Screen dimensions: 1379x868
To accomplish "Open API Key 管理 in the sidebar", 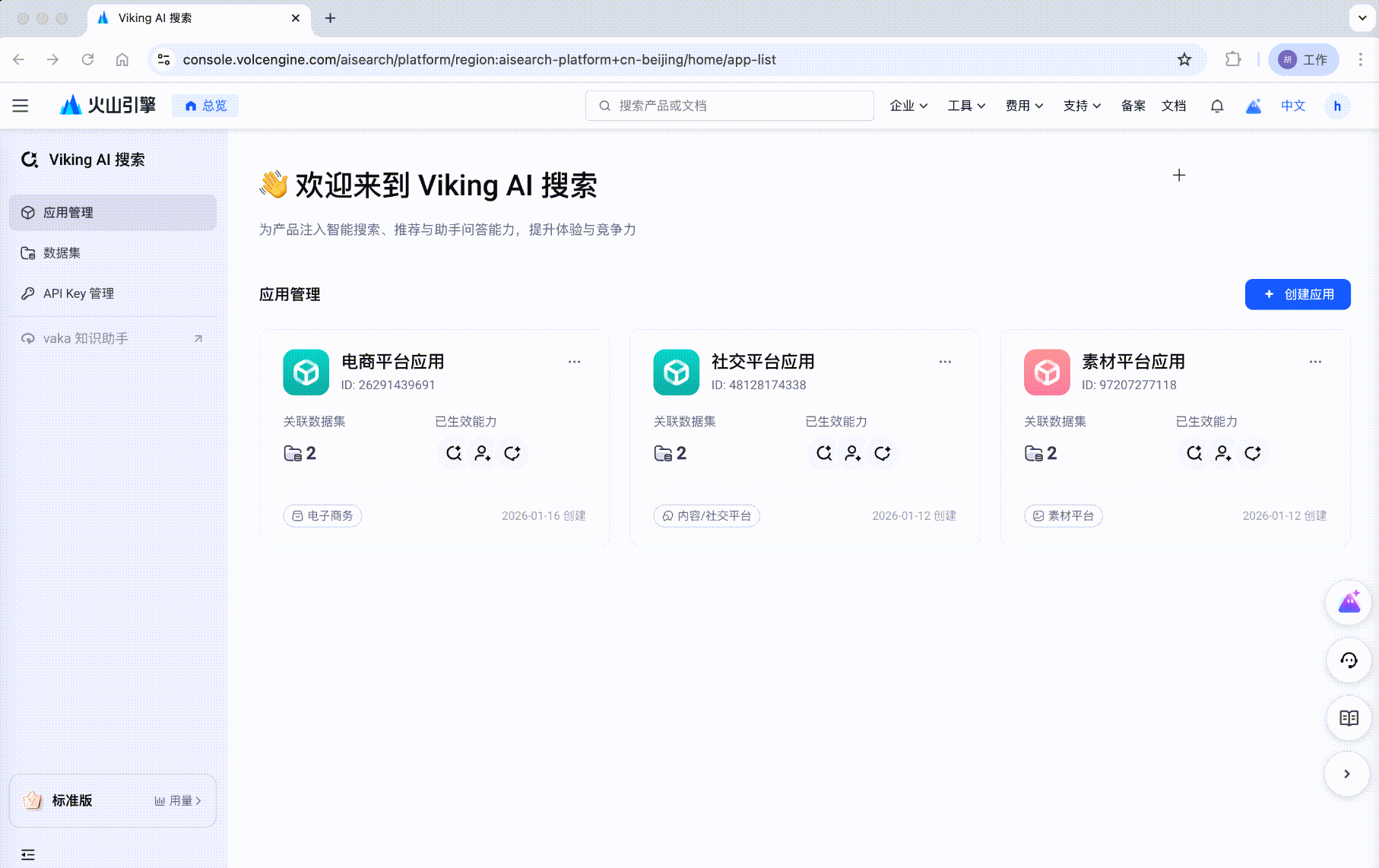I will point(113,293).
